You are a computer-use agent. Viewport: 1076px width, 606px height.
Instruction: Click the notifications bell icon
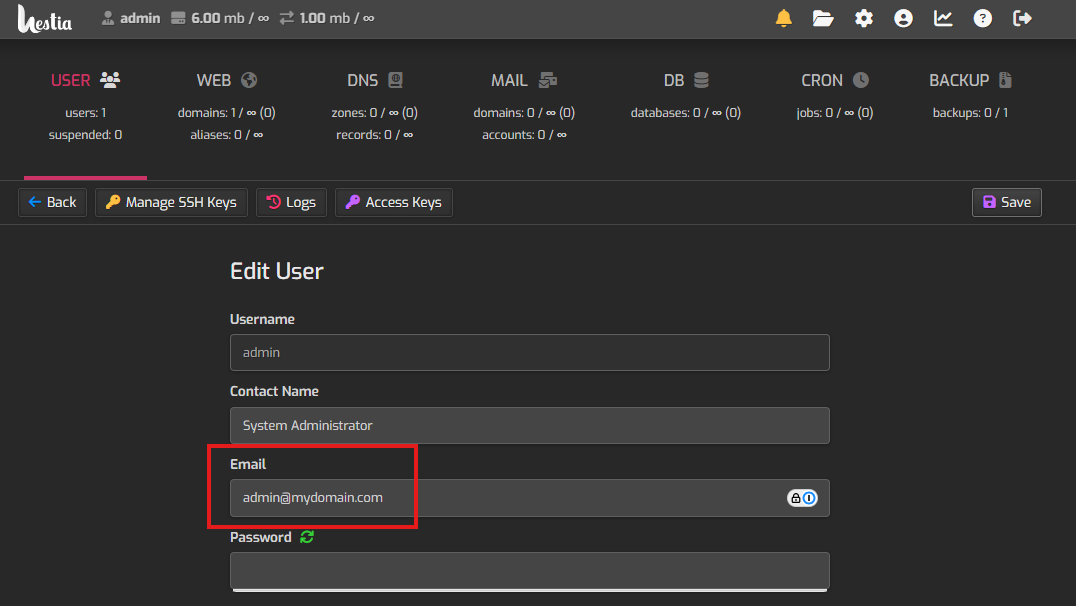click(x=783, y=18)
